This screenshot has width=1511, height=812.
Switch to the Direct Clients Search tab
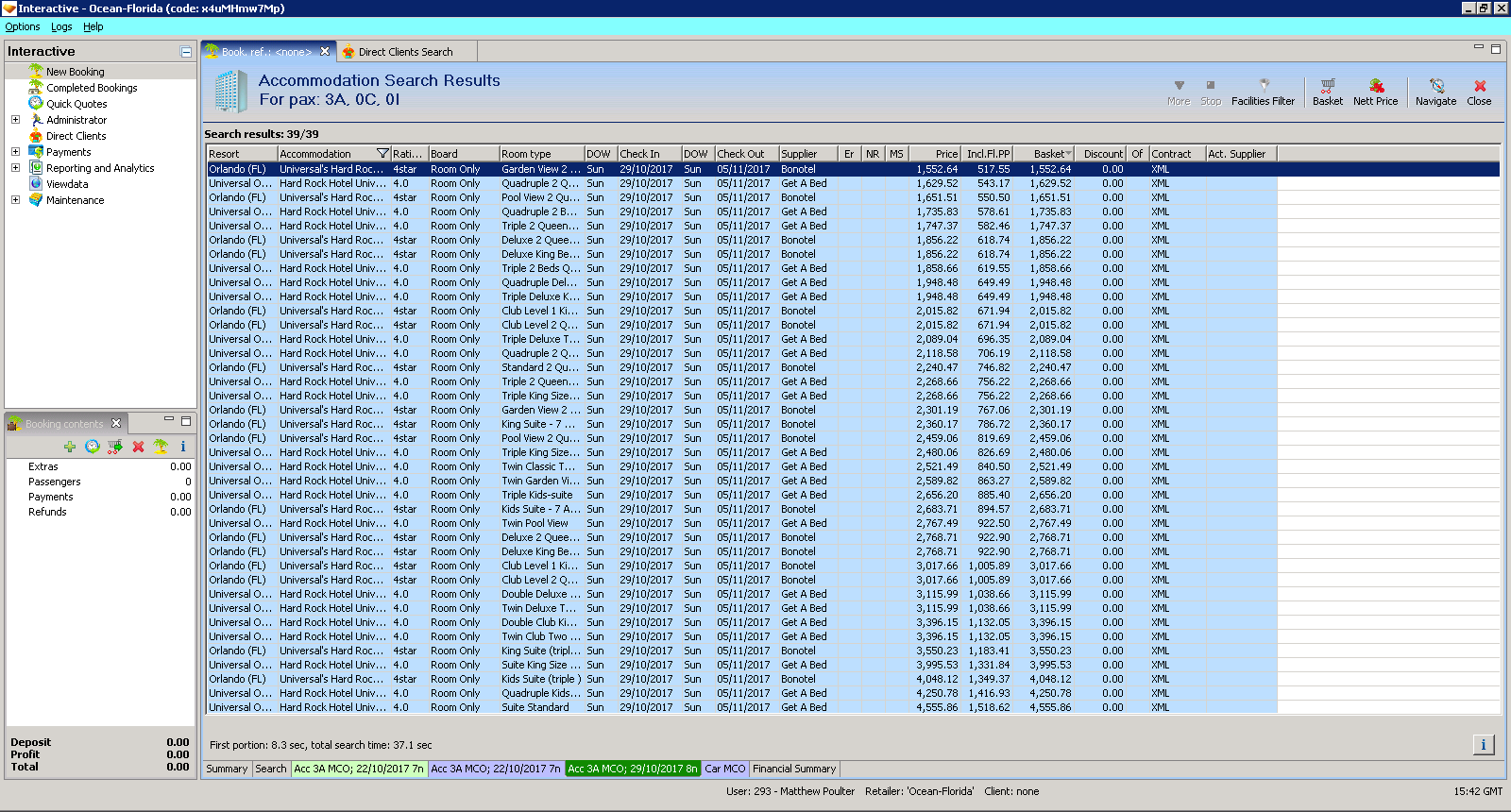click(x=405, y=52)
